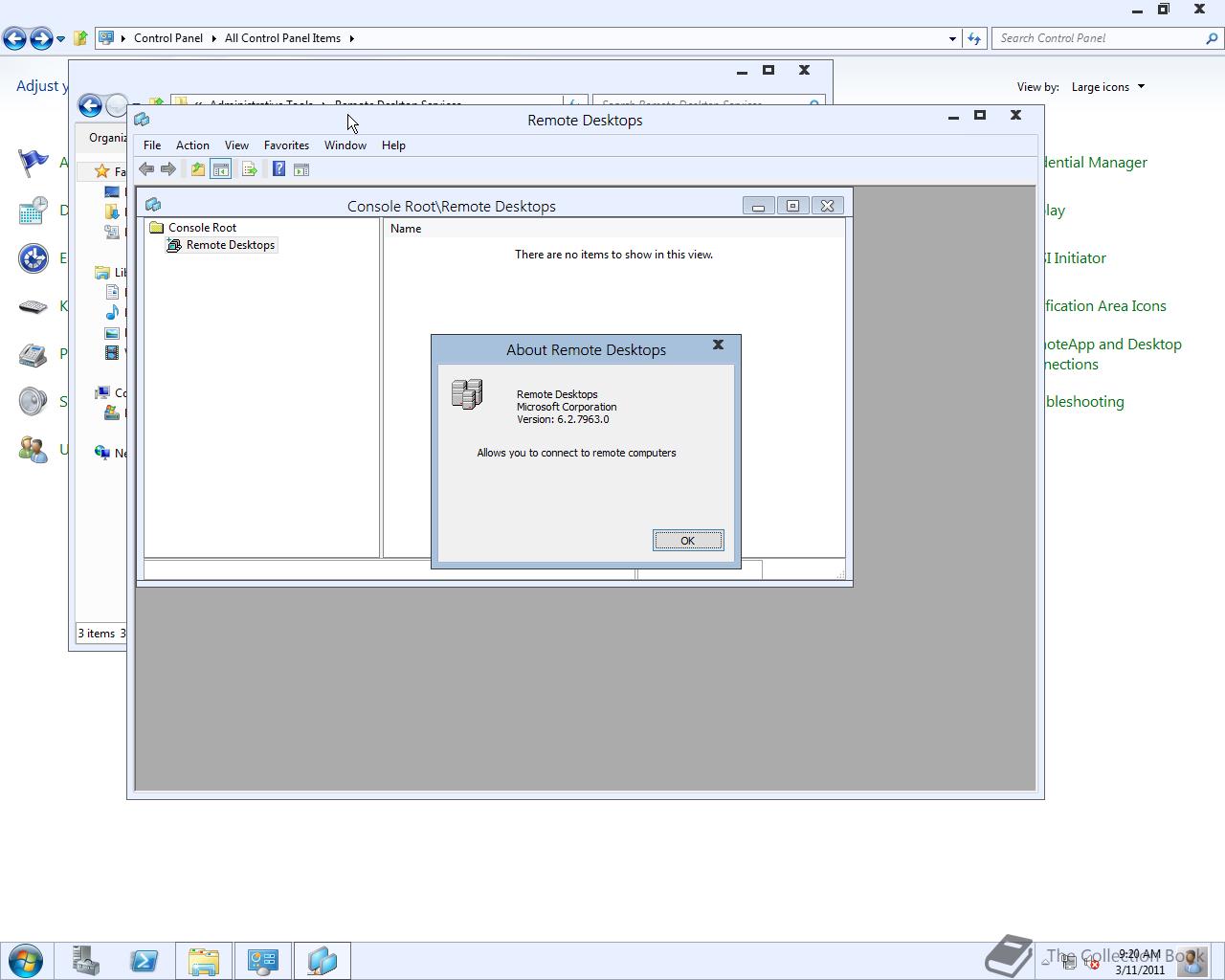The width and height of the screenshot is (1225, 980).
Task: Click the Console Root child window icon
Action: click(x=153, y=206)
